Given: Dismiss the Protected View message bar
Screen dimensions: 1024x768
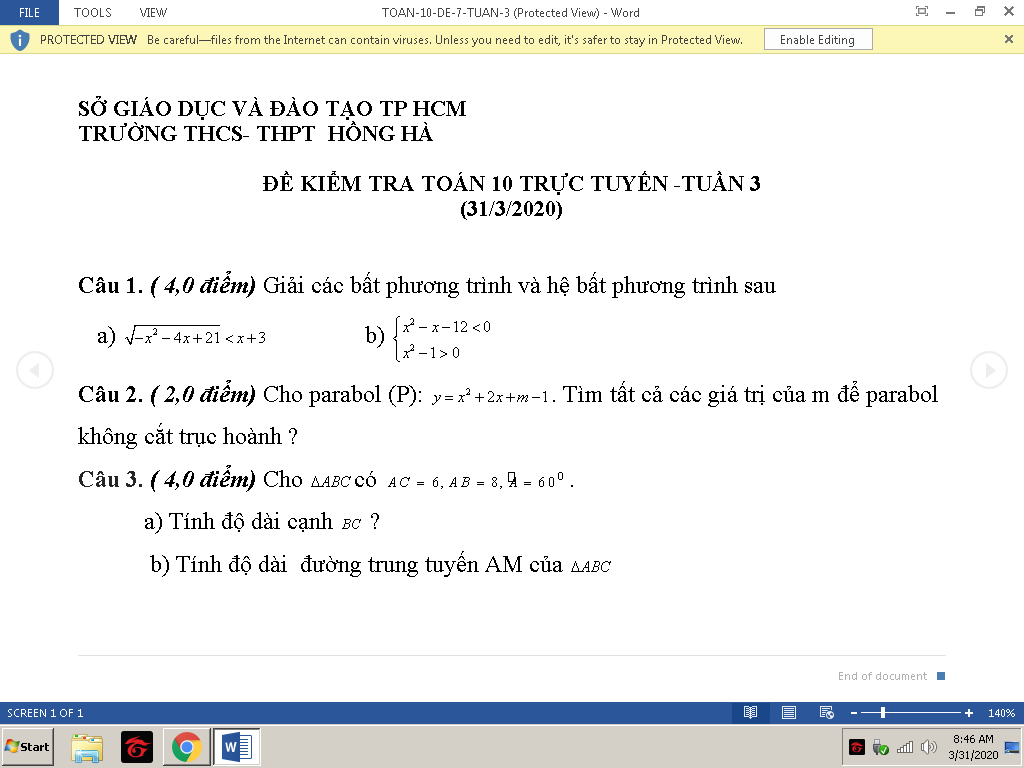Looking at the screenshot, I should click(1008, 39).
